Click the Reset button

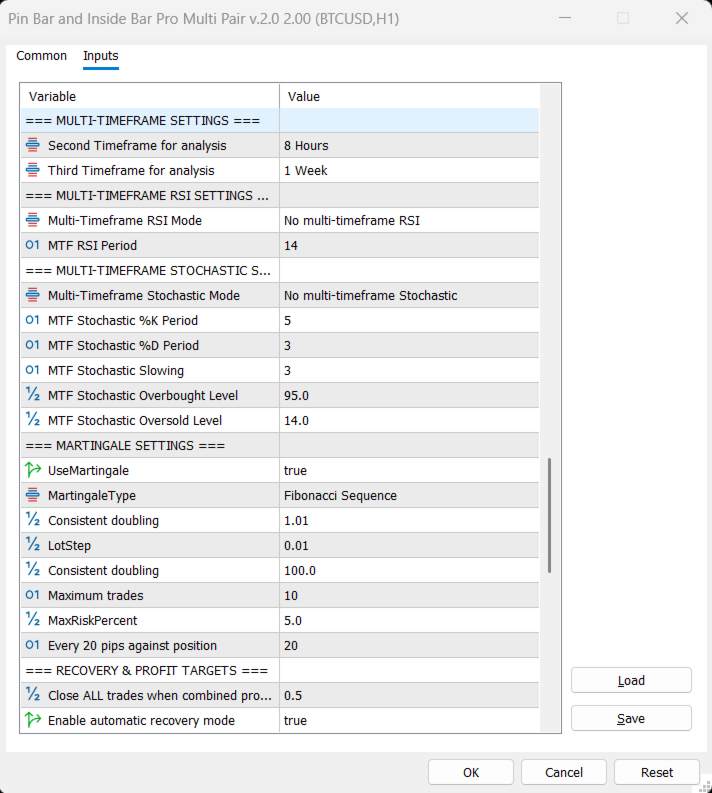(657, 772)
